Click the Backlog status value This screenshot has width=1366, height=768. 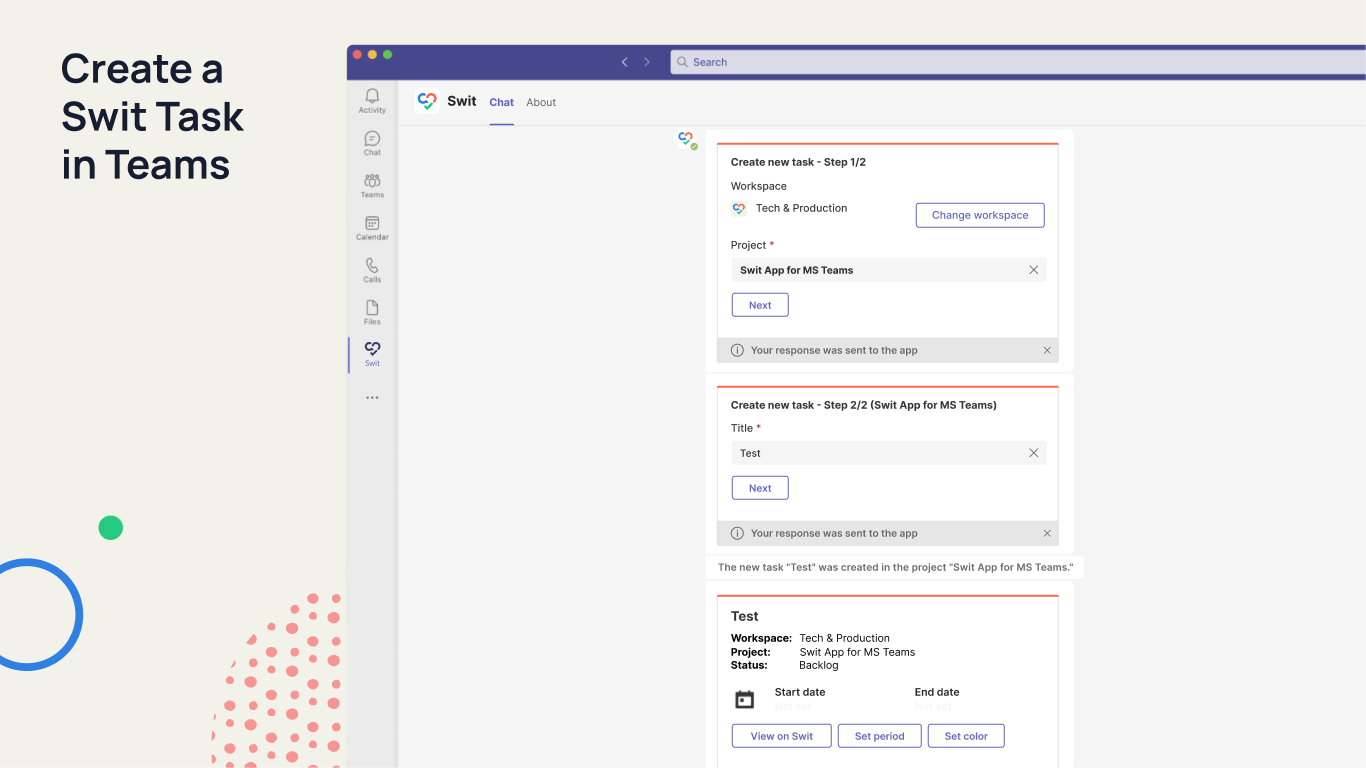[819, 665]
